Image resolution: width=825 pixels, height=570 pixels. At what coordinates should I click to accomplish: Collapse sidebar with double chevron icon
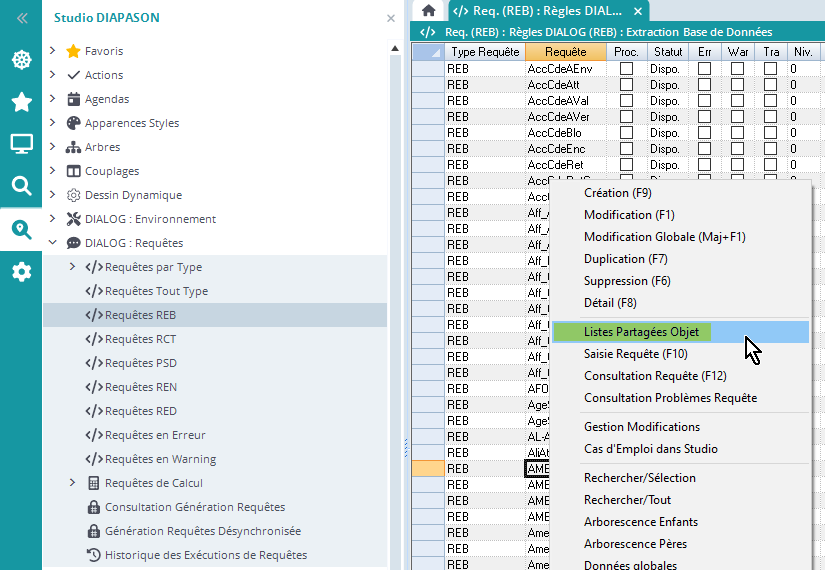click(21, 18)
